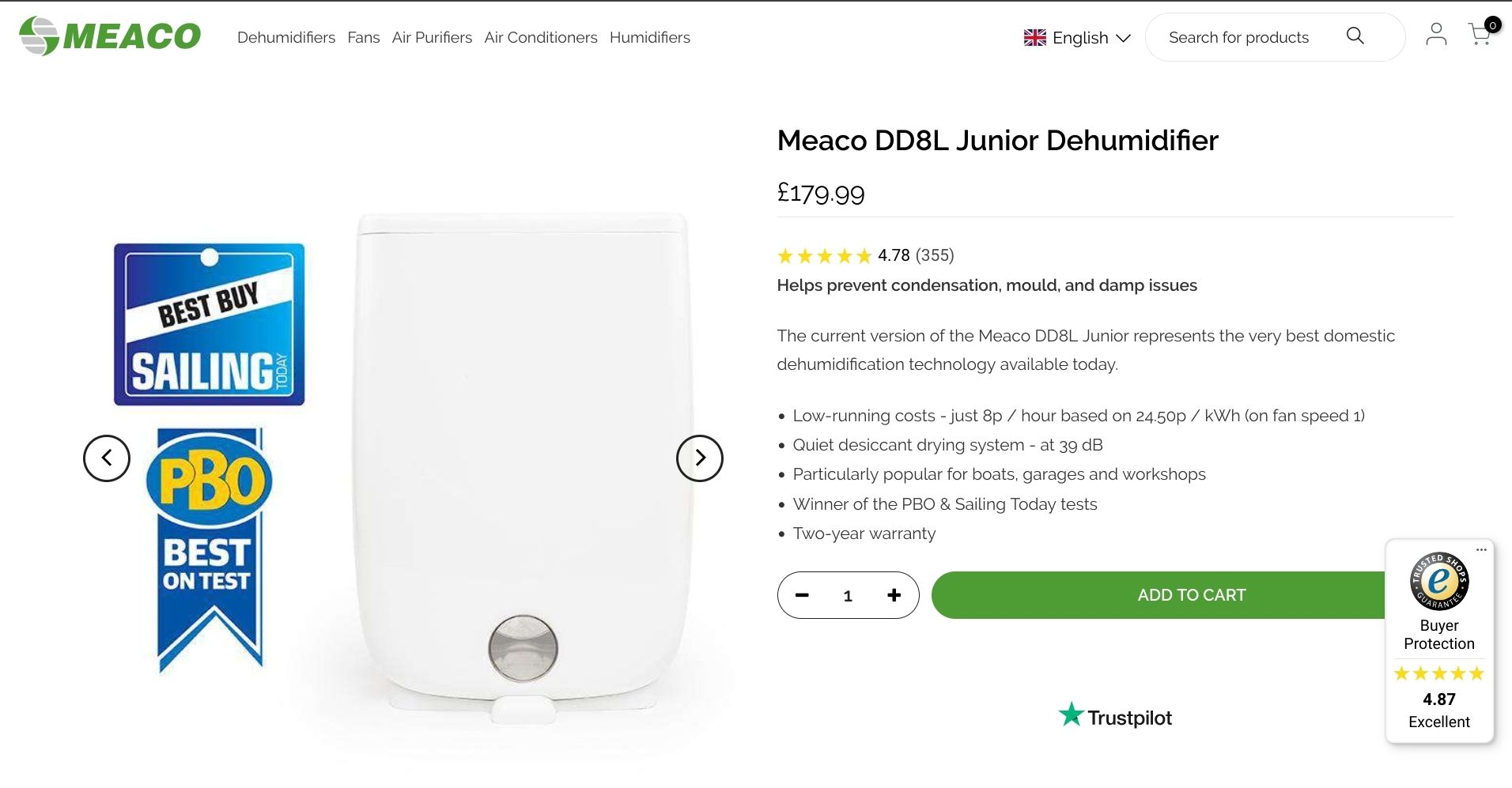The width and height of the screenshot is (1512, 788).
Task: Select Air Purifiers in navigation
Action: pos(432,37)
